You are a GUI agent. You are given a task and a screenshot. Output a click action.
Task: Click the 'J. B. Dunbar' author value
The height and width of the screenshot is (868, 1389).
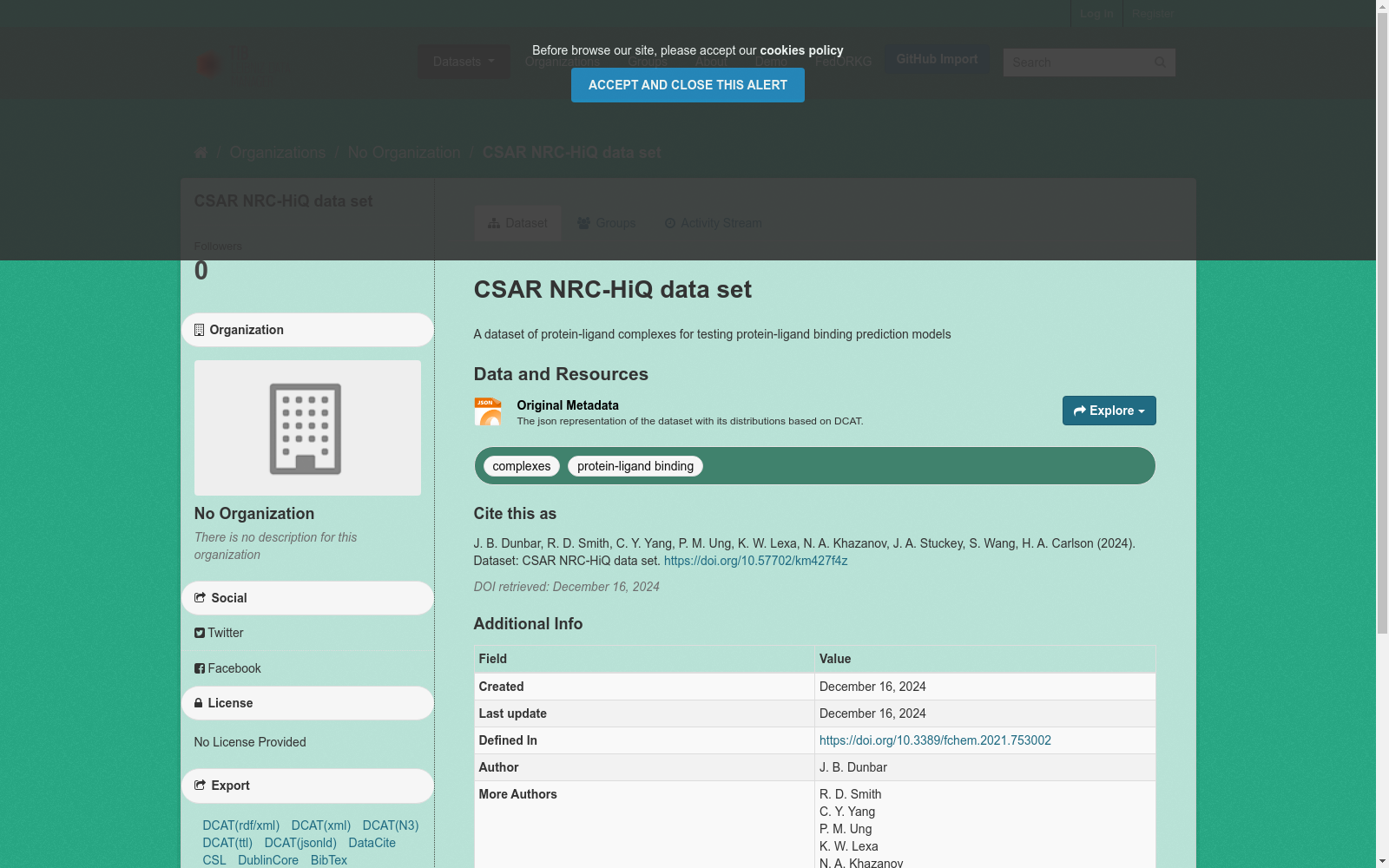coord(853,767)
